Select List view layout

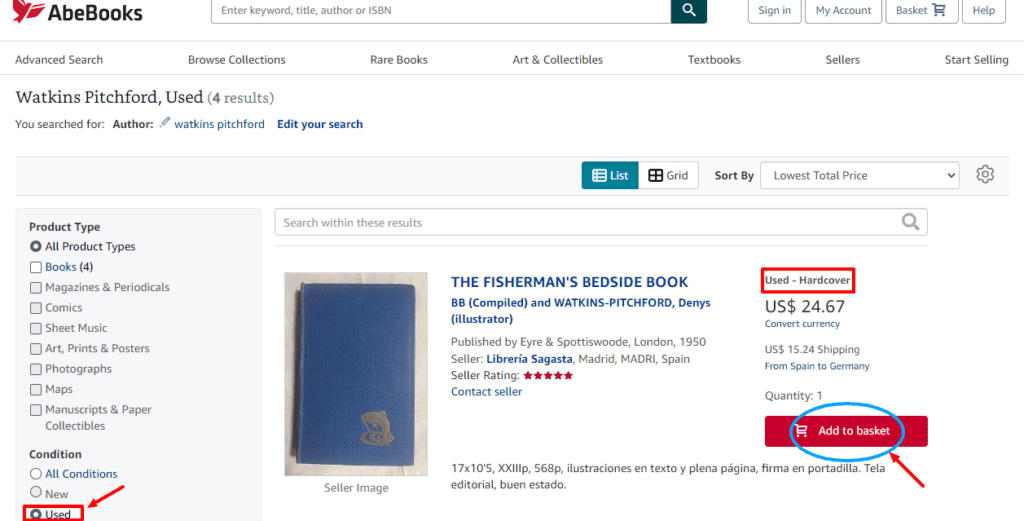610,176
